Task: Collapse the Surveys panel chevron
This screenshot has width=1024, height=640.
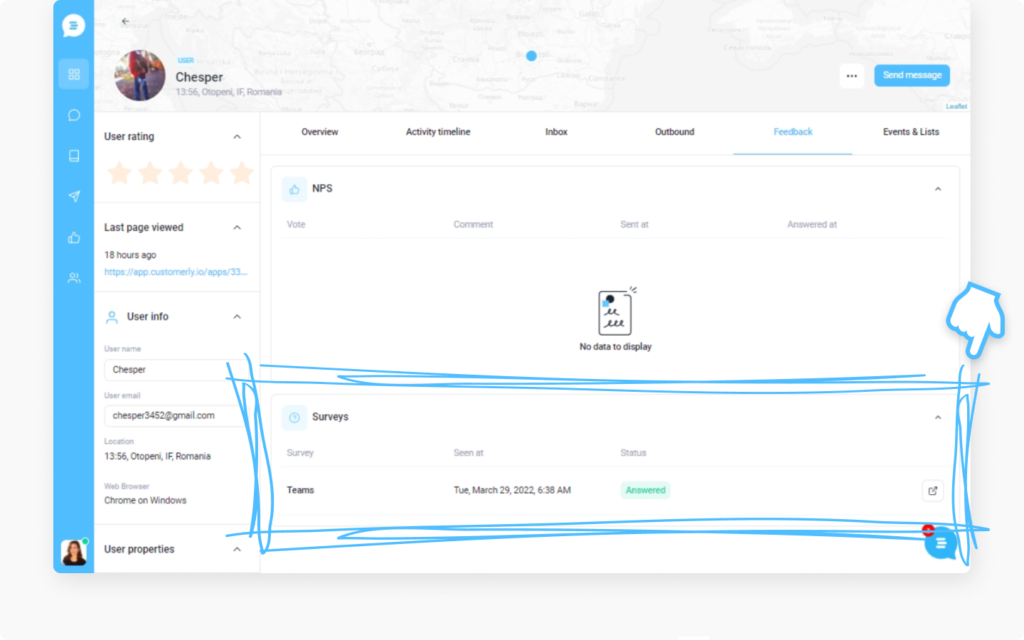Action: 938,417
